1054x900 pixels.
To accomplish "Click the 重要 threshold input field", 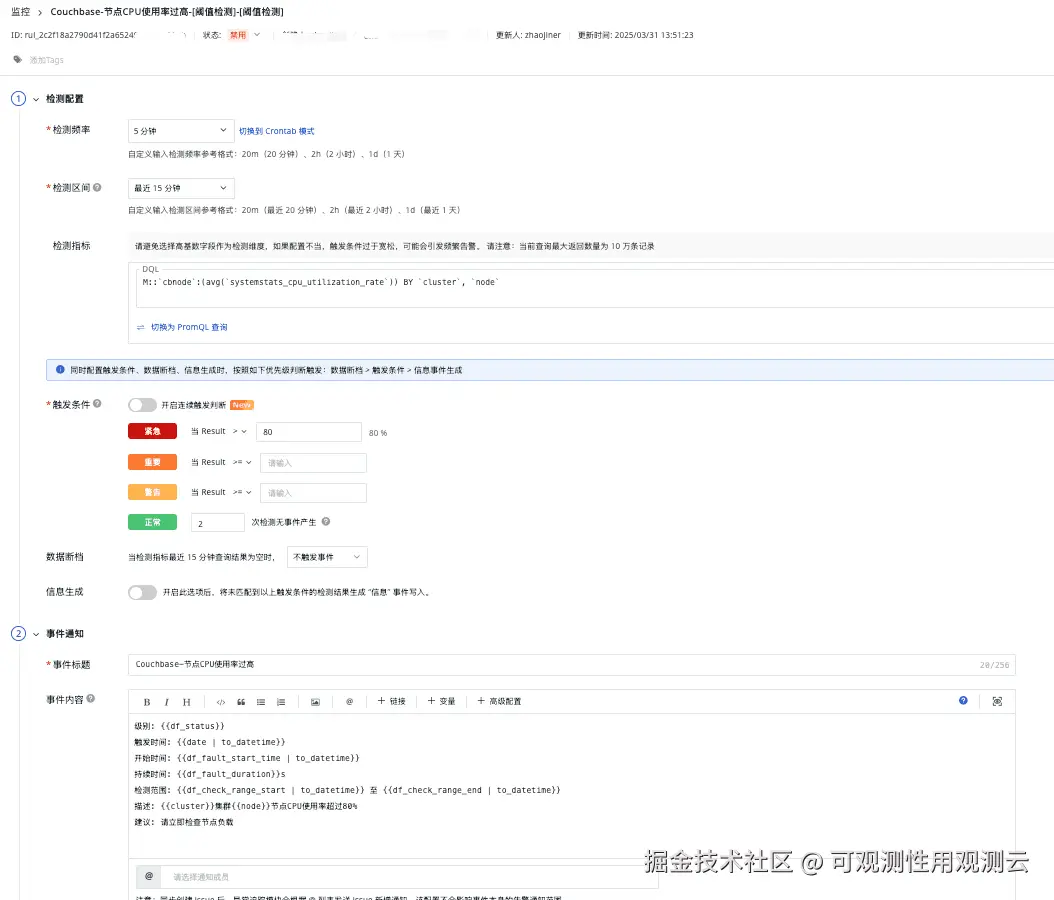I will (313, 463).
